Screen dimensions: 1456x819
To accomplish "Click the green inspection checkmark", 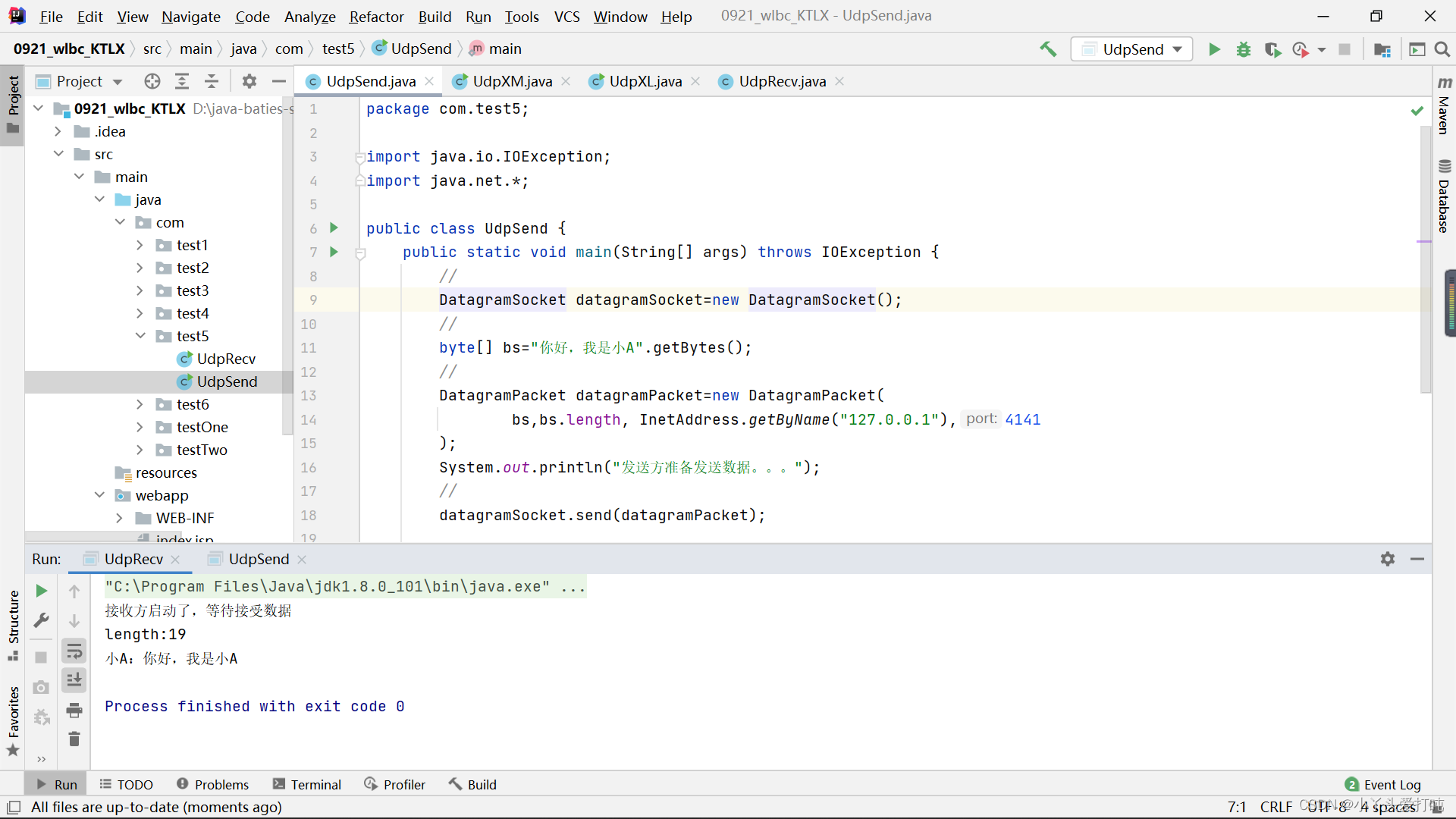I will (x=1417, y=111).
